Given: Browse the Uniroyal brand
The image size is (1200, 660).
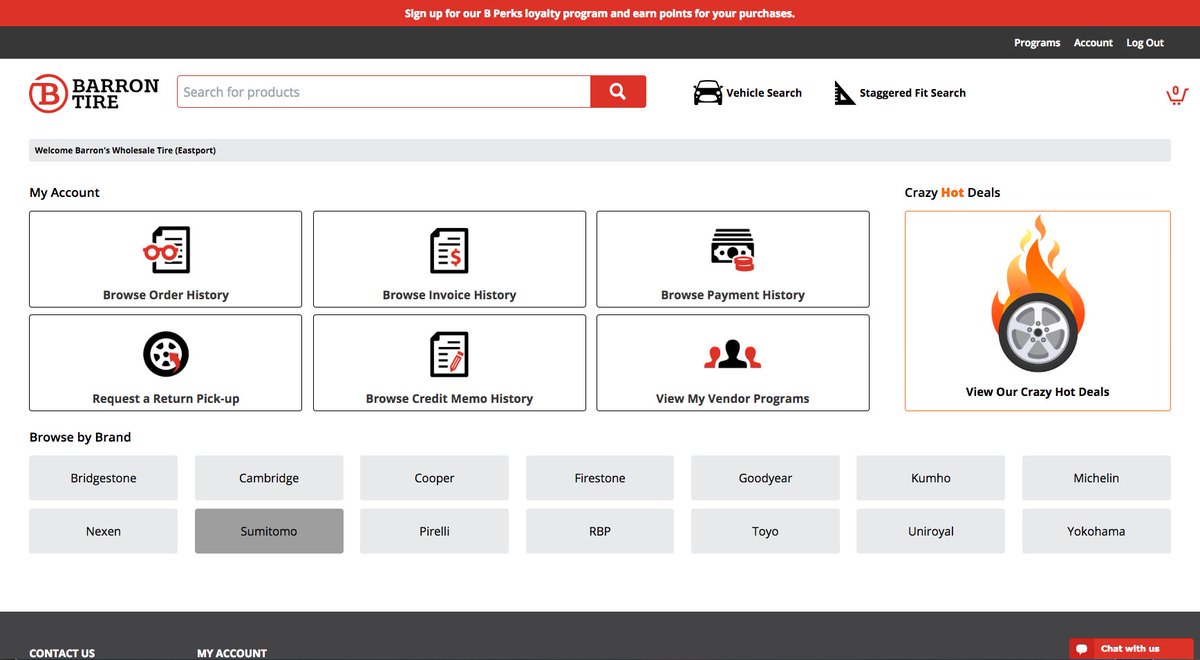Looking at the screenshot, I should [x=931, y=531].
